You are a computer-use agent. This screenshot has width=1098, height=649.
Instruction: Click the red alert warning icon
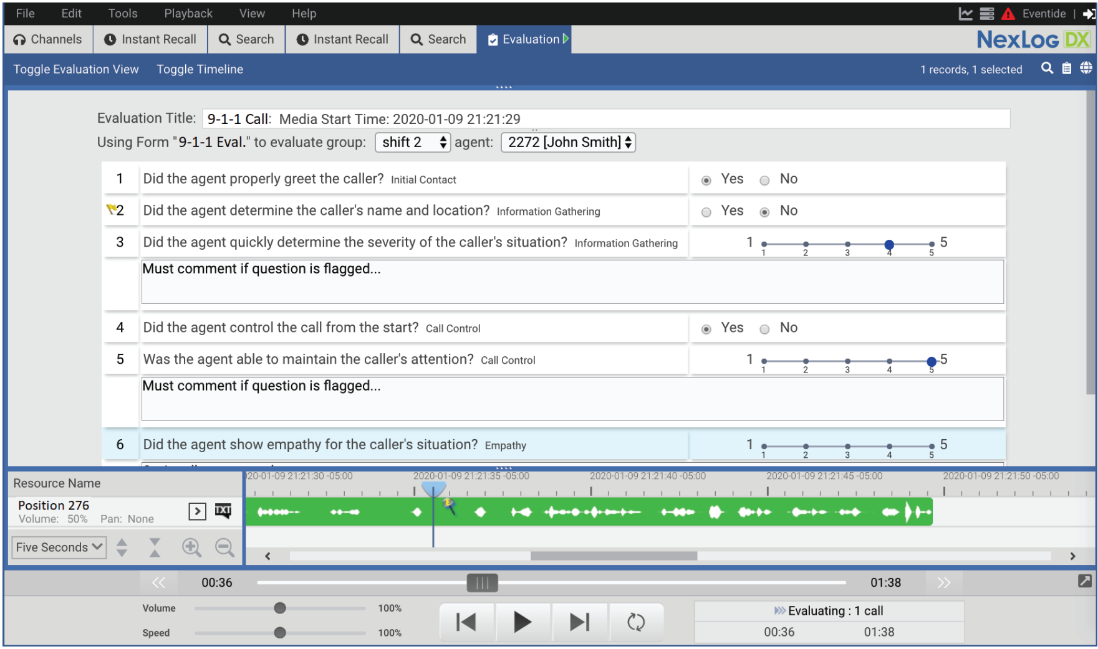click(x=1008, y=14)
